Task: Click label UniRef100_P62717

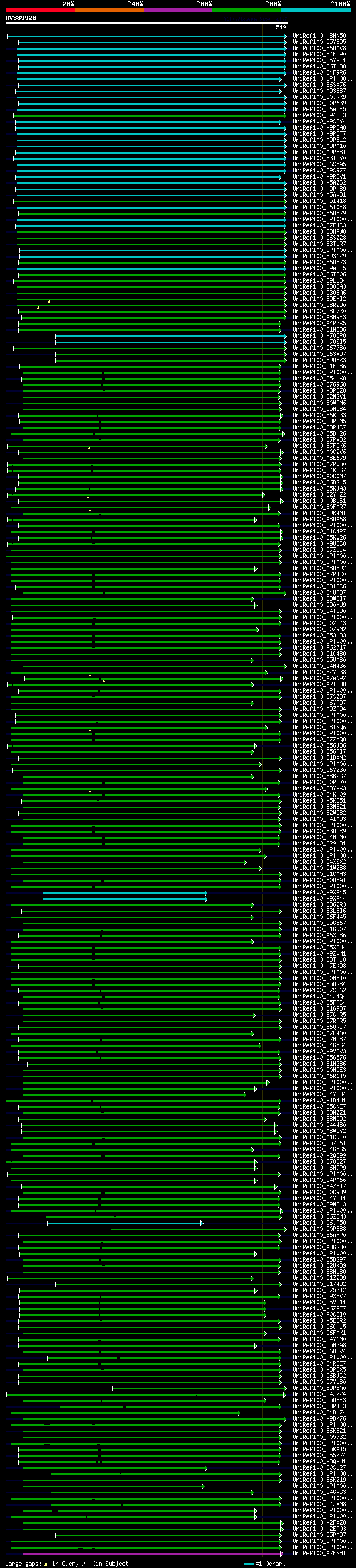Action: (319, 647)
